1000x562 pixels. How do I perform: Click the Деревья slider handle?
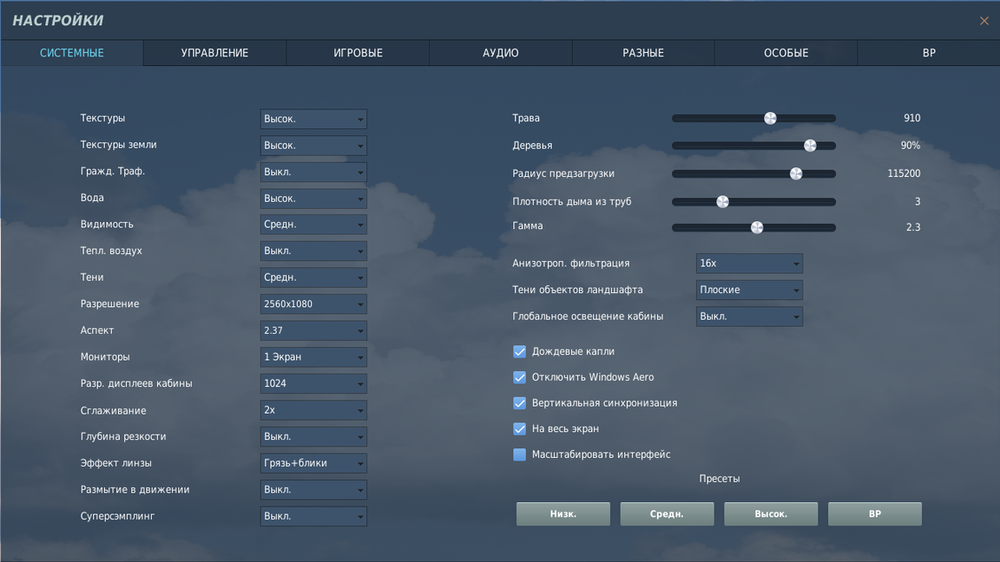click(x=810, y=145)
